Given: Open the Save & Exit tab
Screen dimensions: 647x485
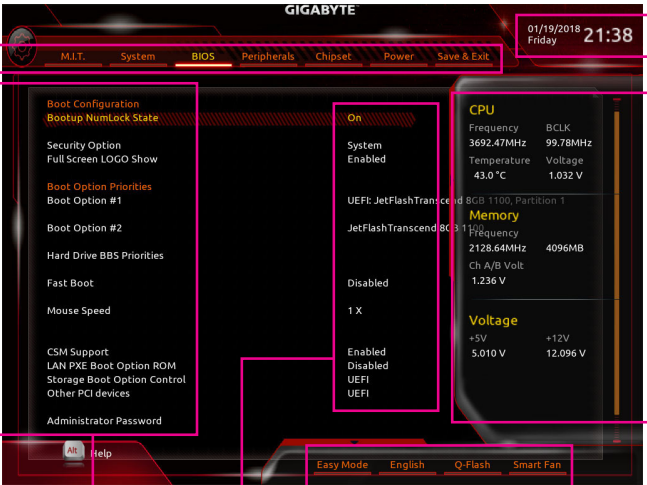Looking at the screenshot, I should pyautogui.click(x=463, y=57).
